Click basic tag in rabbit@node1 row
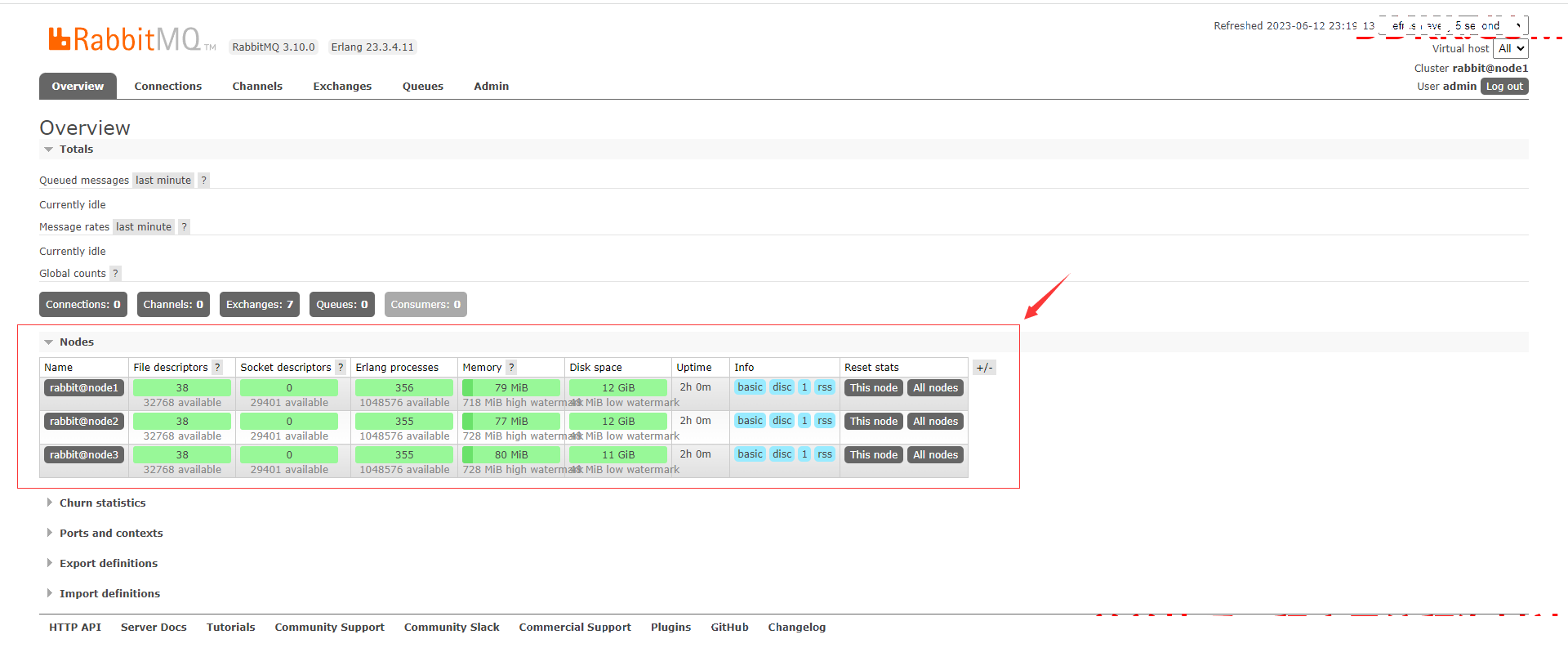The width and height of the screenshot is (1568, 648). coord(750,387)
